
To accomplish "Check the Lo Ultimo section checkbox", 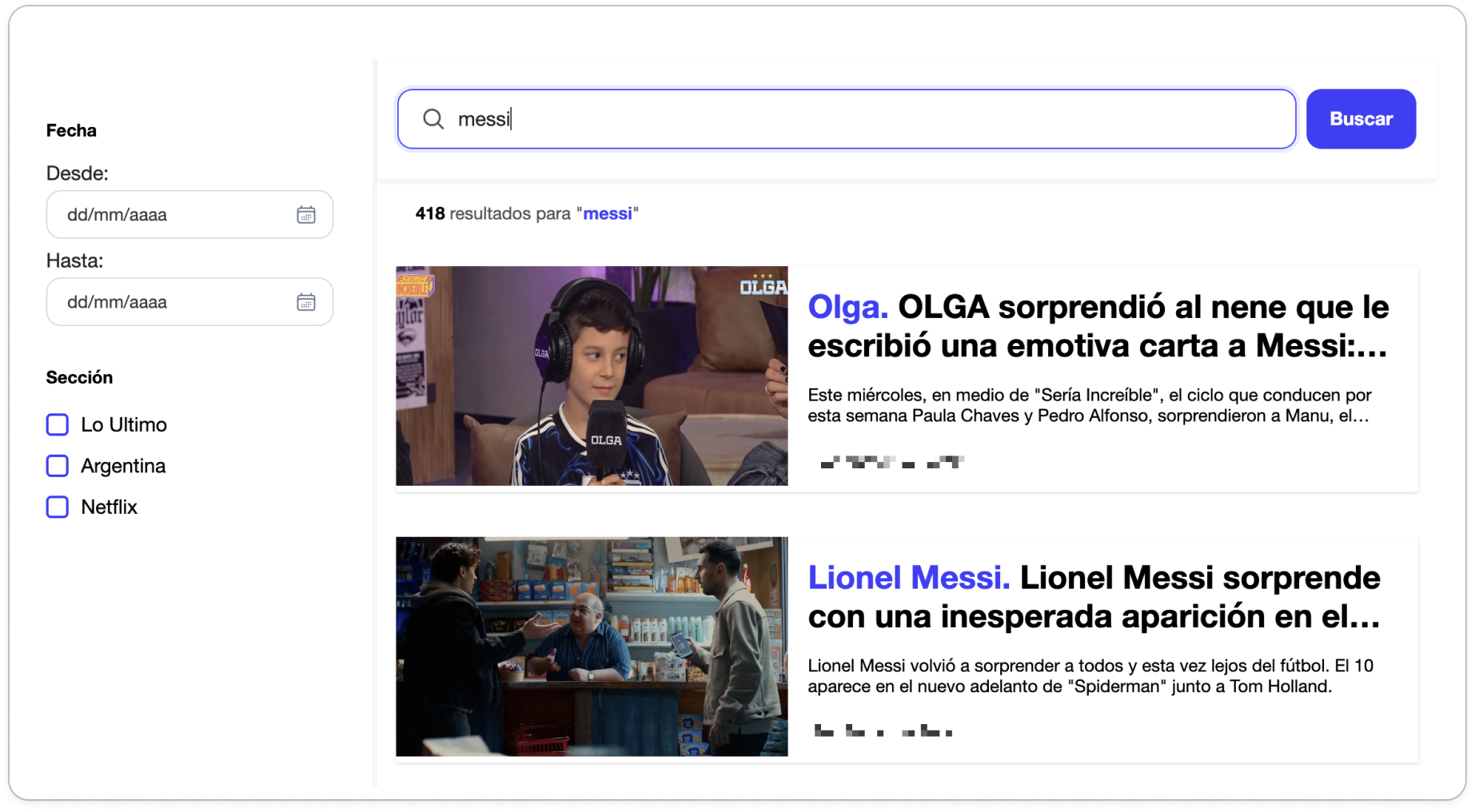I will (x=58, y=424).
